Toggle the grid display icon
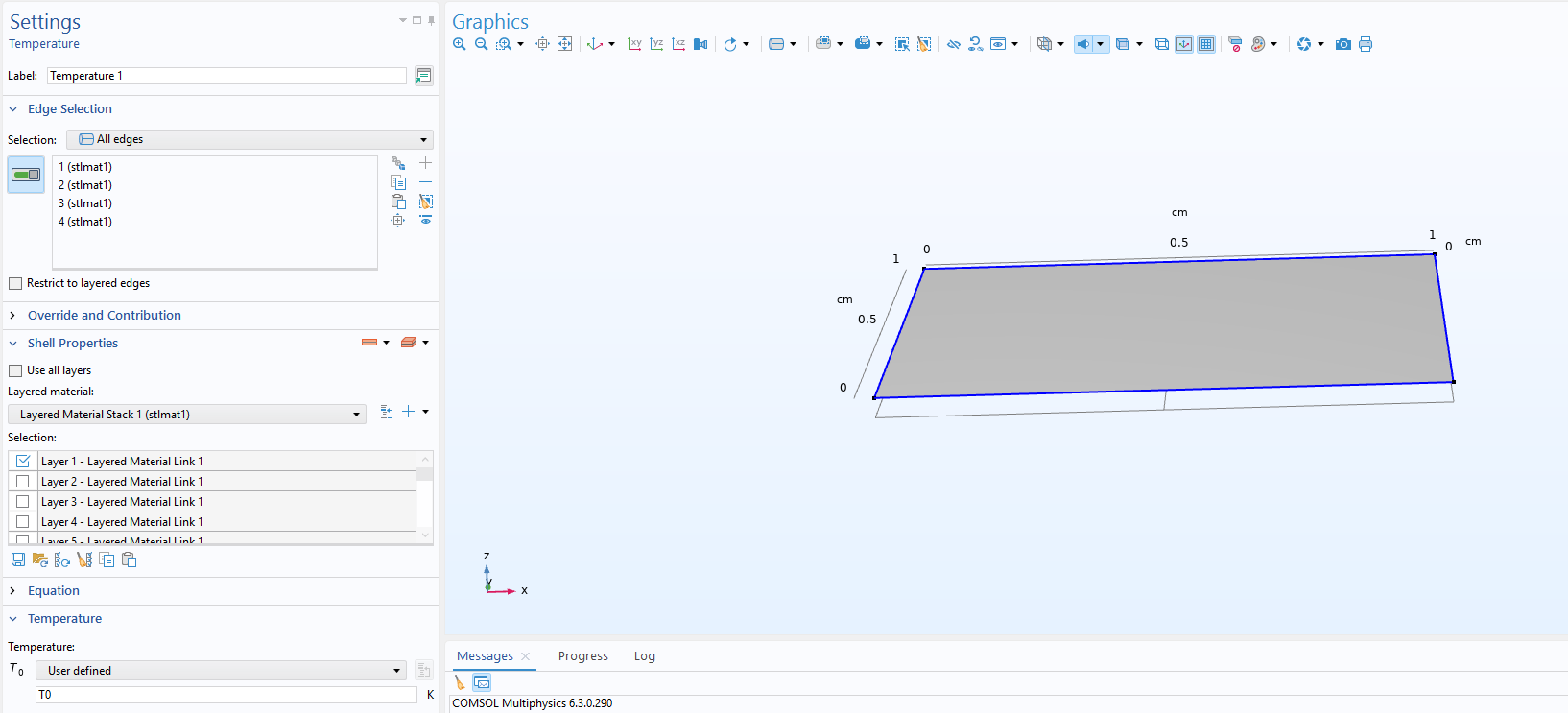The image size is (1568, 713). click(x=1206, y=44)
